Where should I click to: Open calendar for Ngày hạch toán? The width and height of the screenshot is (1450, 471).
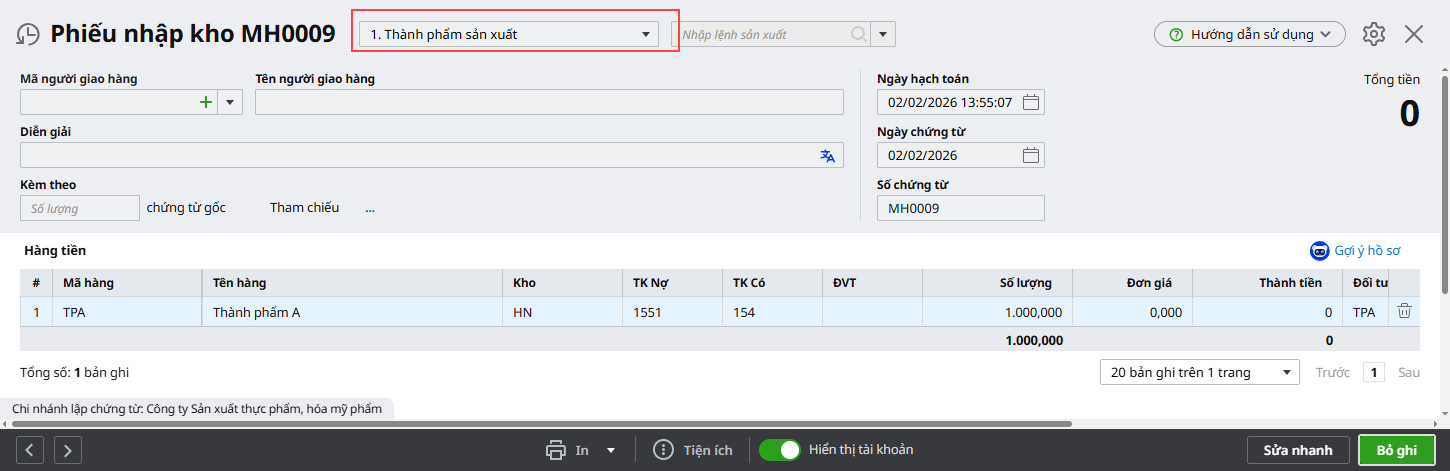pyautogui.click(x=1031, y=102)
